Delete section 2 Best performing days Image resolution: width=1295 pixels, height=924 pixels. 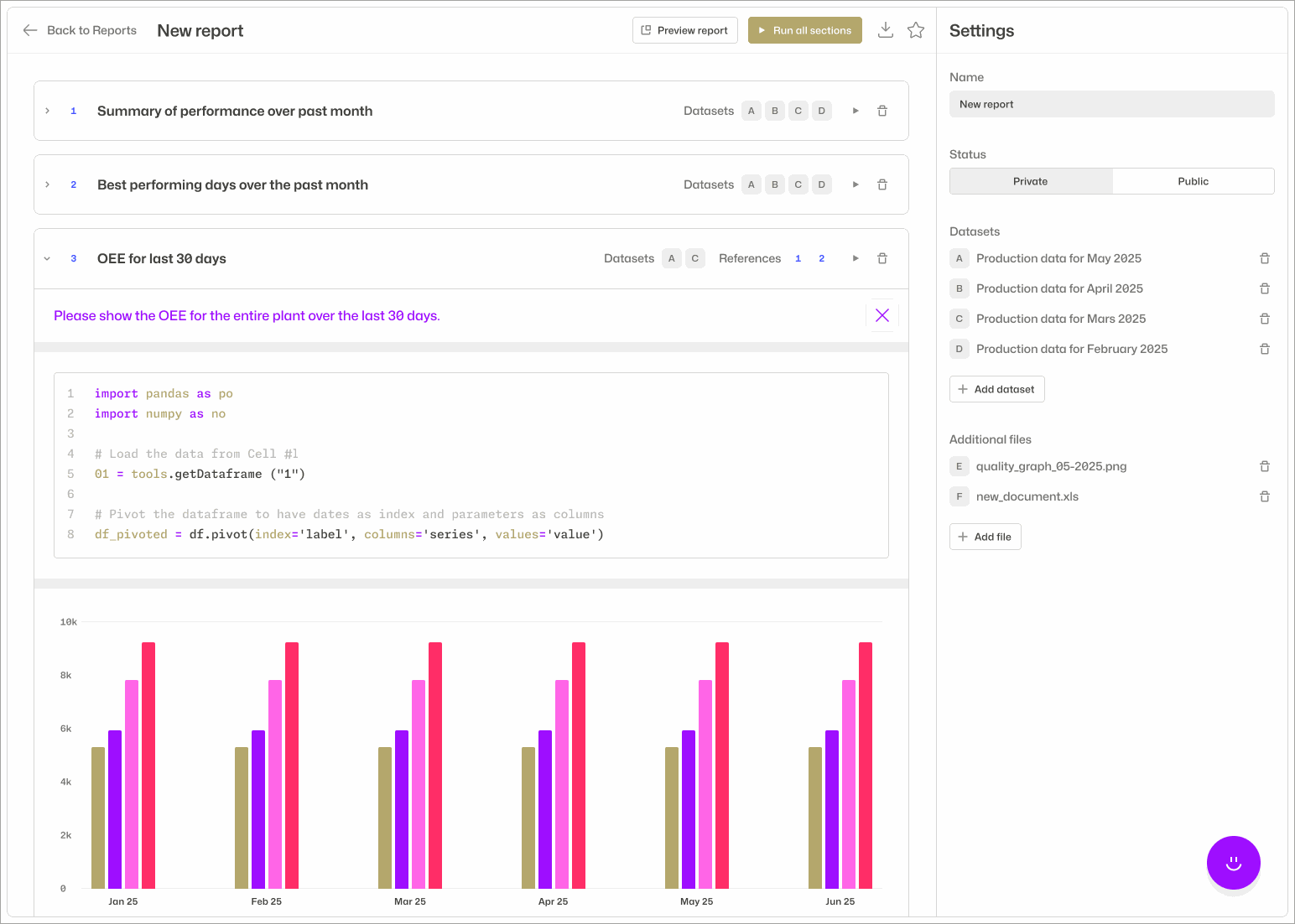coord(882,184)
